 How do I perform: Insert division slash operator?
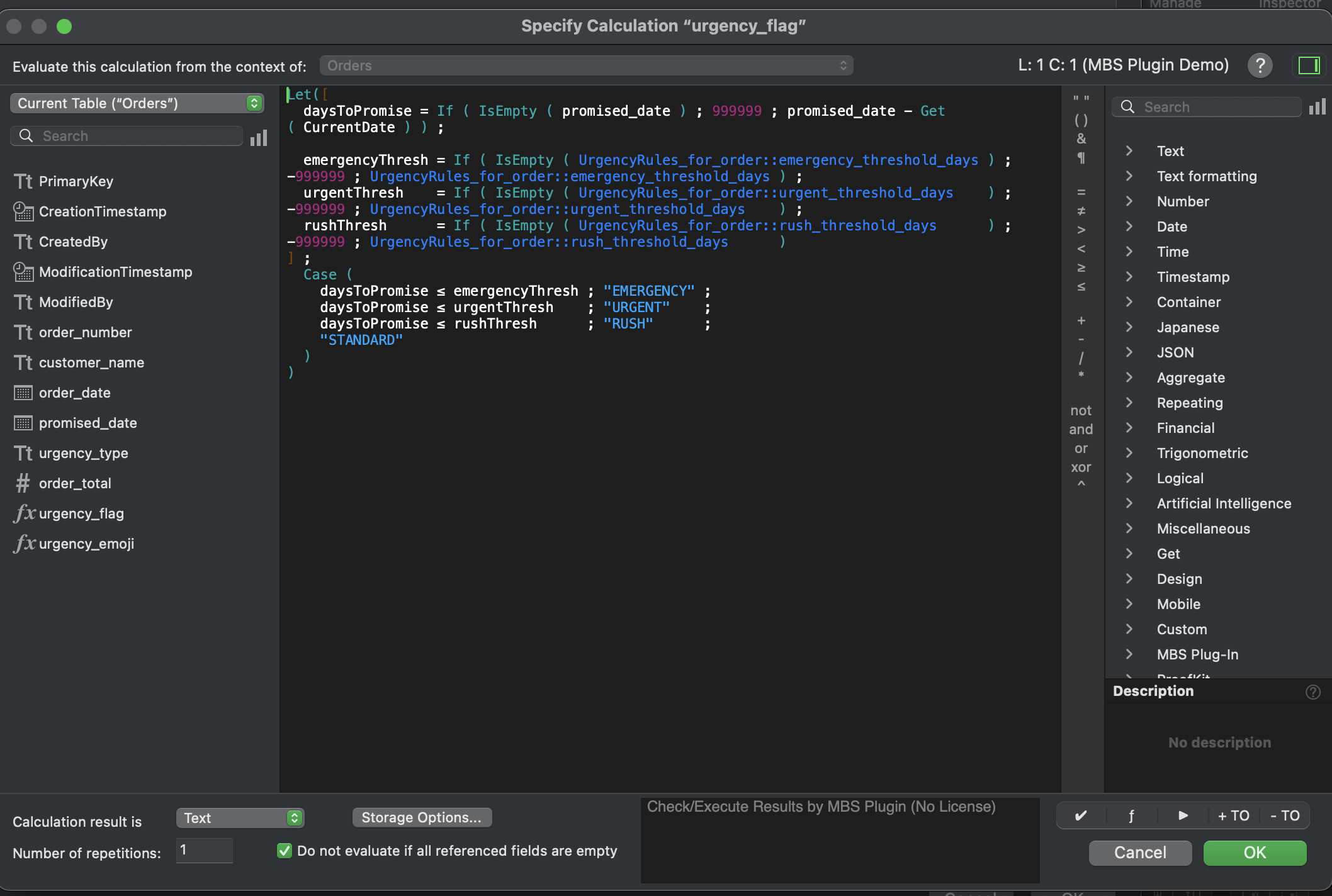coord(1081,358)
